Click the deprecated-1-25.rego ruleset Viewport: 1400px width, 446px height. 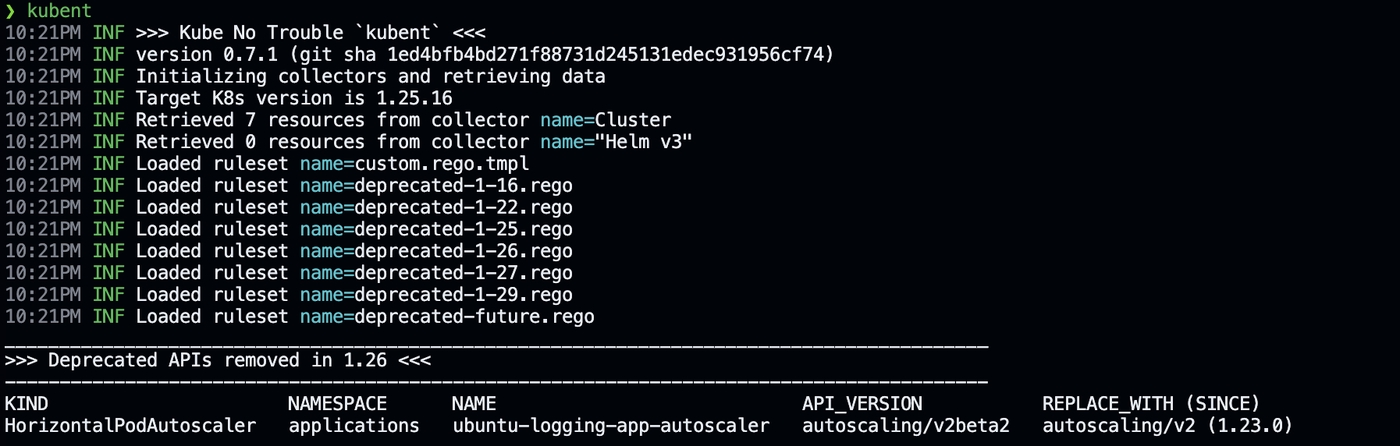pyautogui.click(x=464, y=230)
